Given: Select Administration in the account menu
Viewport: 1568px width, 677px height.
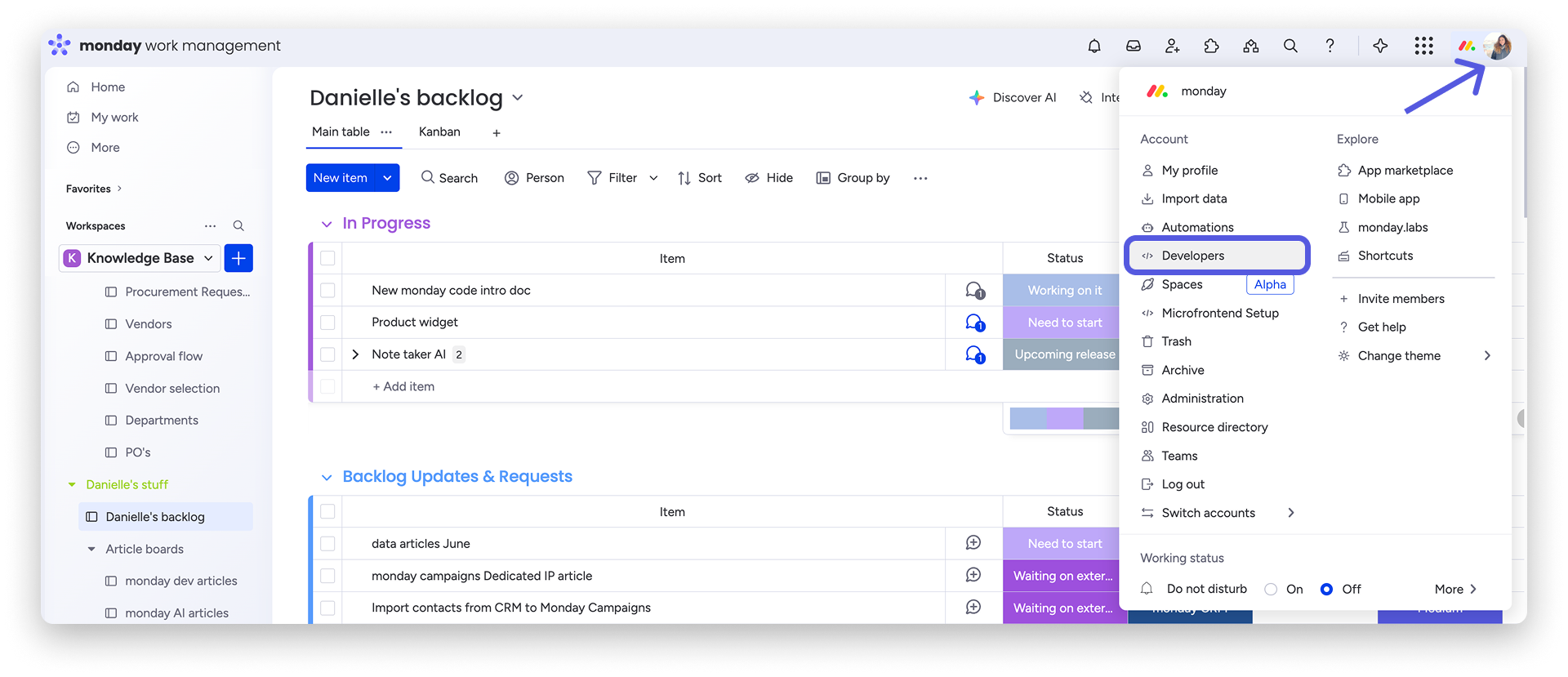Looking at the screenshot, I should click(1202, 399).
